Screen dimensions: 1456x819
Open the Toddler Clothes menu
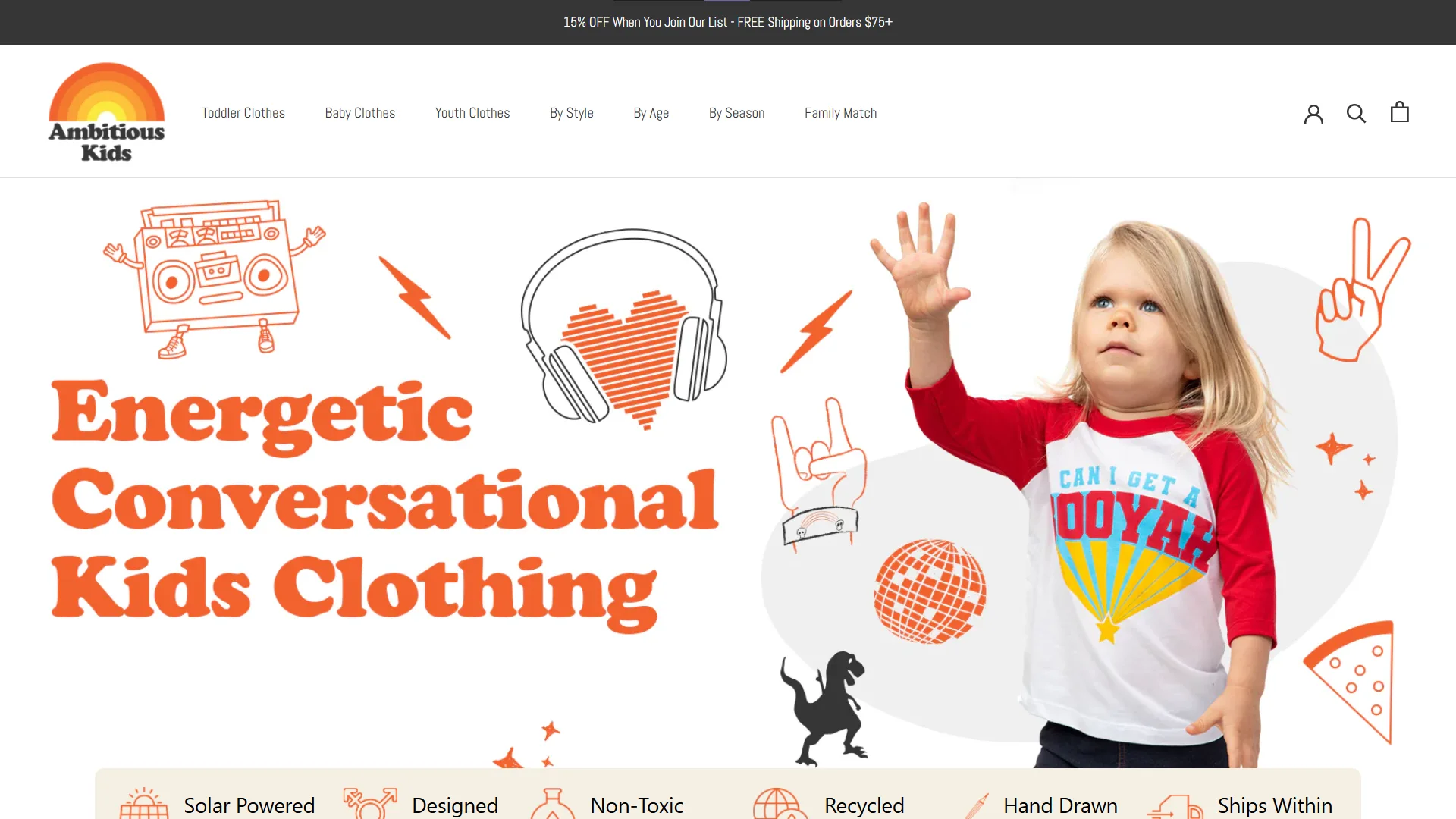(x=243, y=113)
